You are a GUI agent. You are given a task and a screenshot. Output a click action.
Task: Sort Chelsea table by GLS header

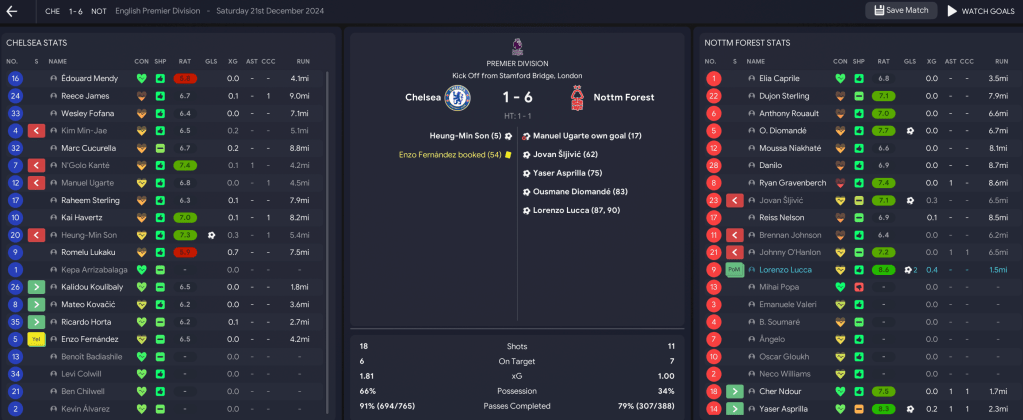210,61
